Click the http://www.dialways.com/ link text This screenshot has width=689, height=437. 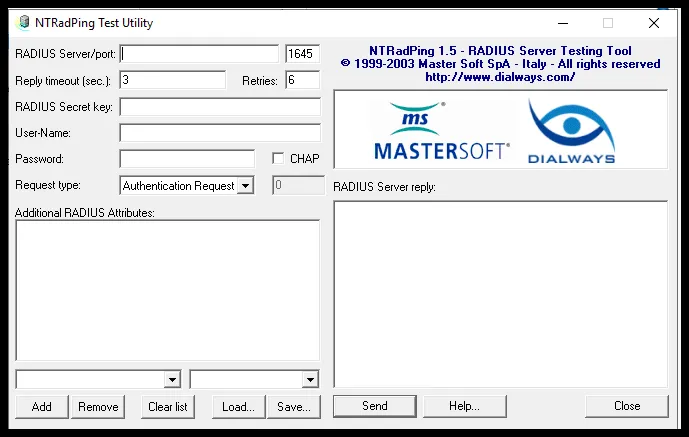[x=500, y=77]
